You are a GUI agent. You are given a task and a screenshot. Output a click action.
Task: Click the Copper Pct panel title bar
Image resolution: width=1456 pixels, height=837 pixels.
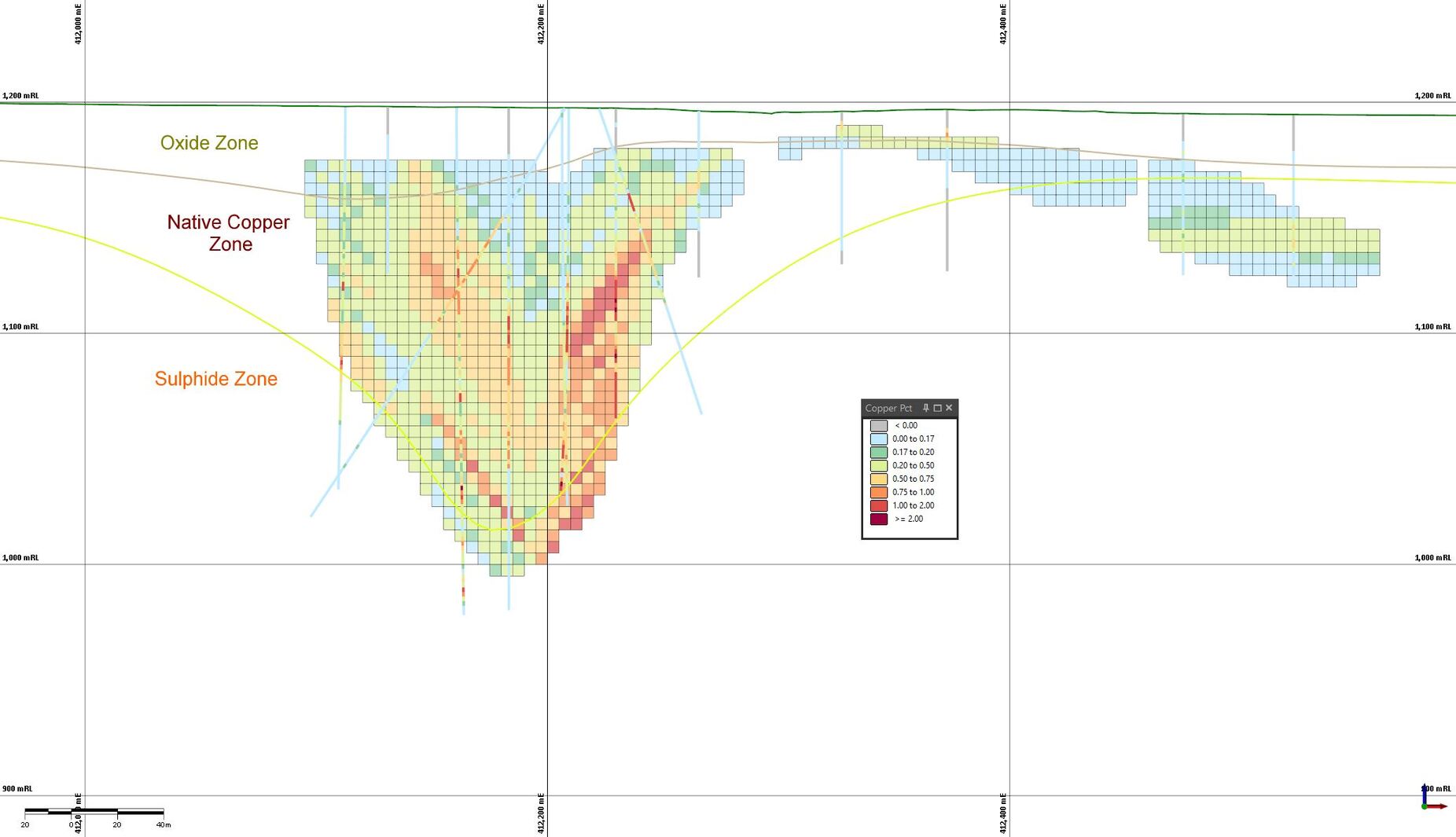coord(888,408)
